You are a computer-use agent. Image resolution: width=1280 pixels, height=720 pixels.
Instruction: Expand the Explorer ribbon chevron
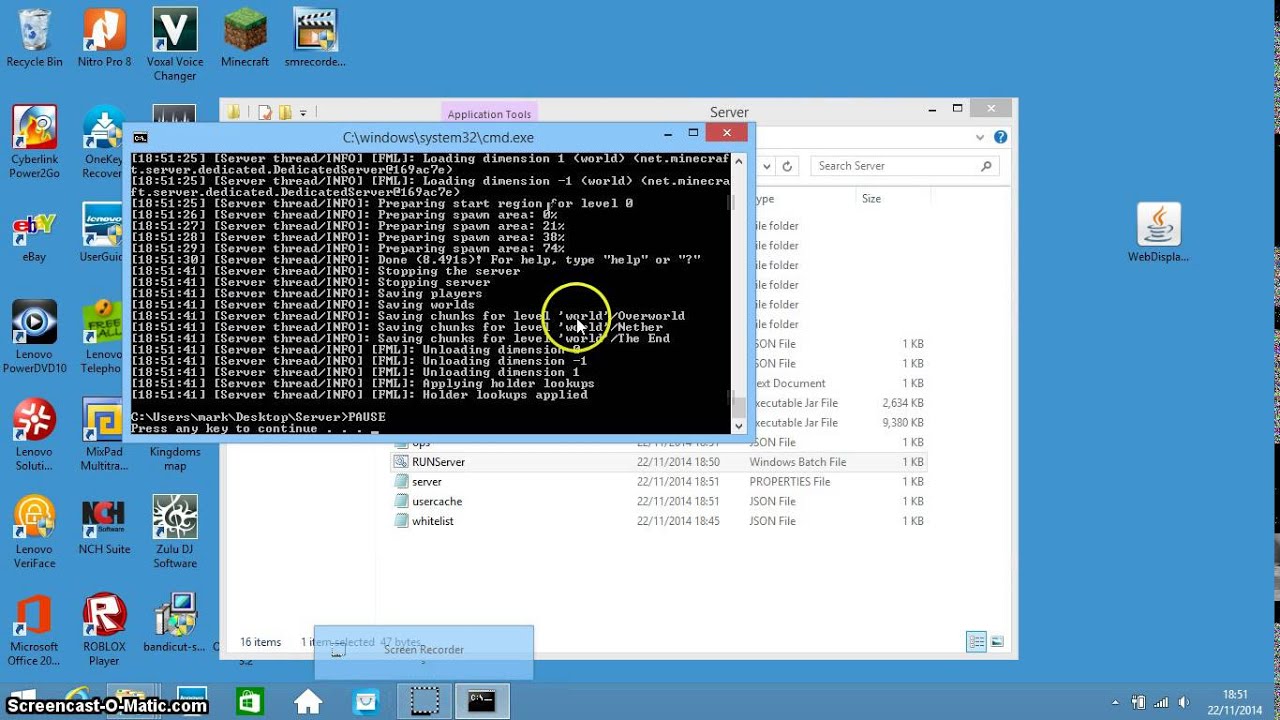pyautogui.click(x=980, y=137)
